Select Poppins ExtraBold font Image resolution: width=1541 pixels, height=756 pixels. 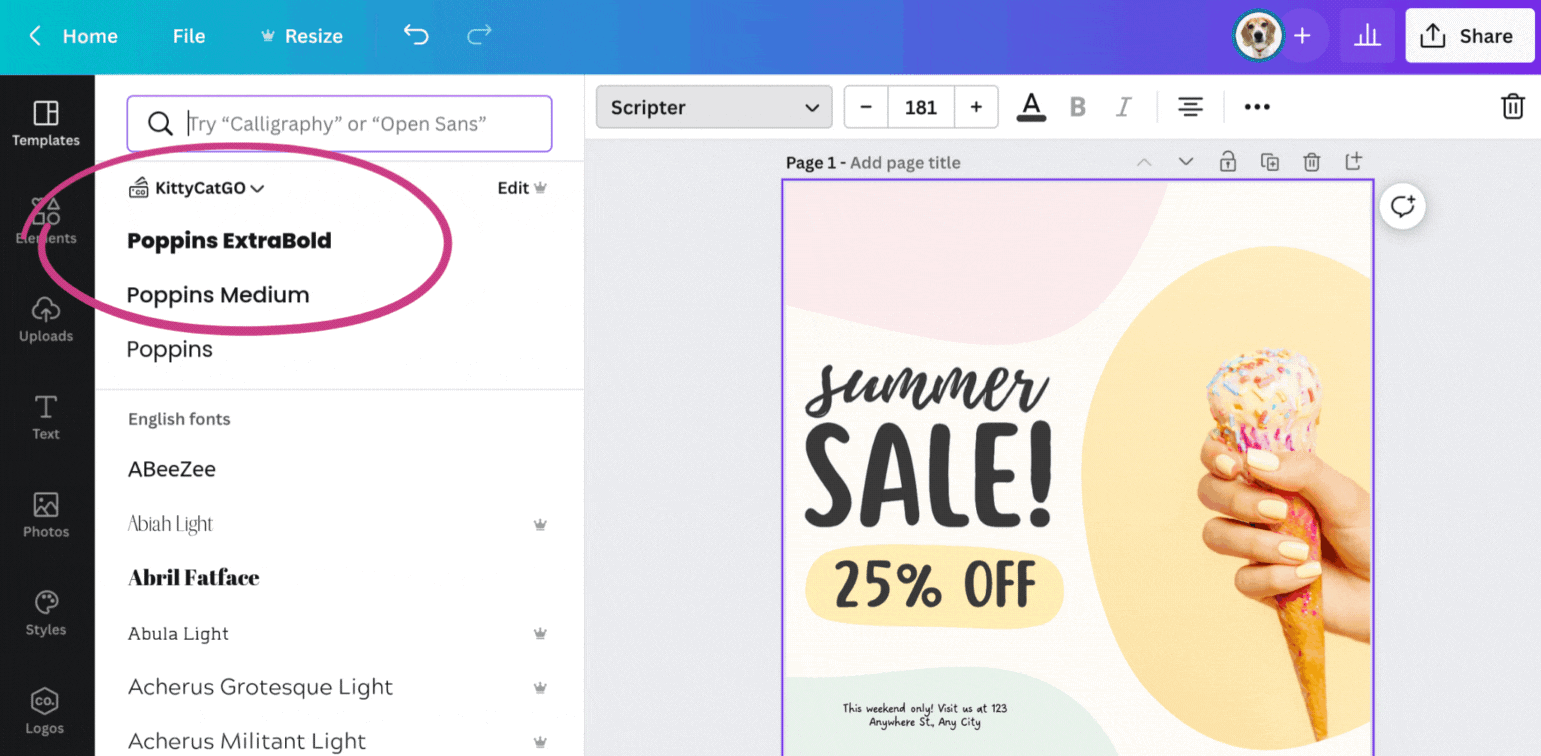pos(229,241)
